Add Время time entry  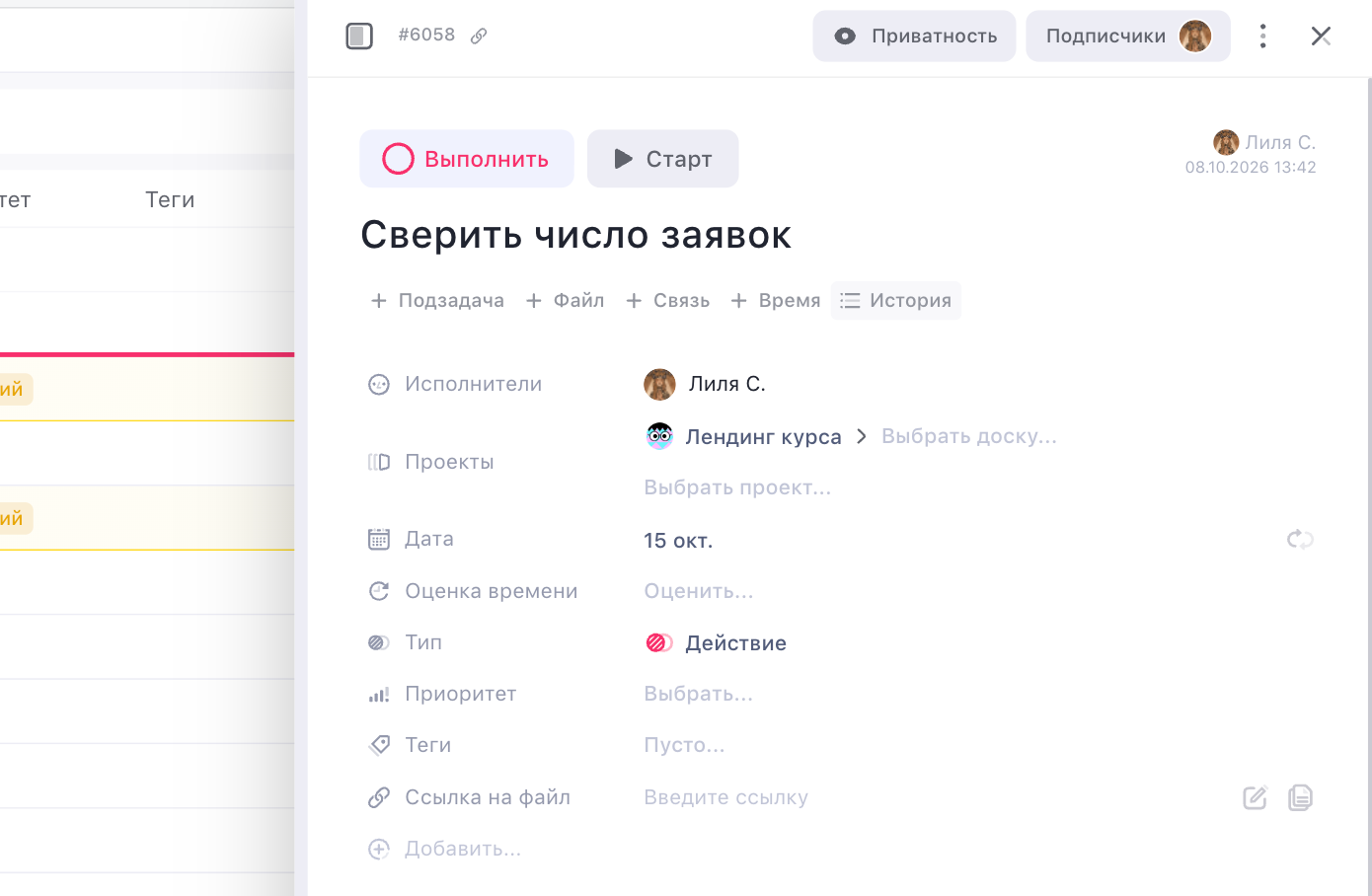click(x=775, y=301)
